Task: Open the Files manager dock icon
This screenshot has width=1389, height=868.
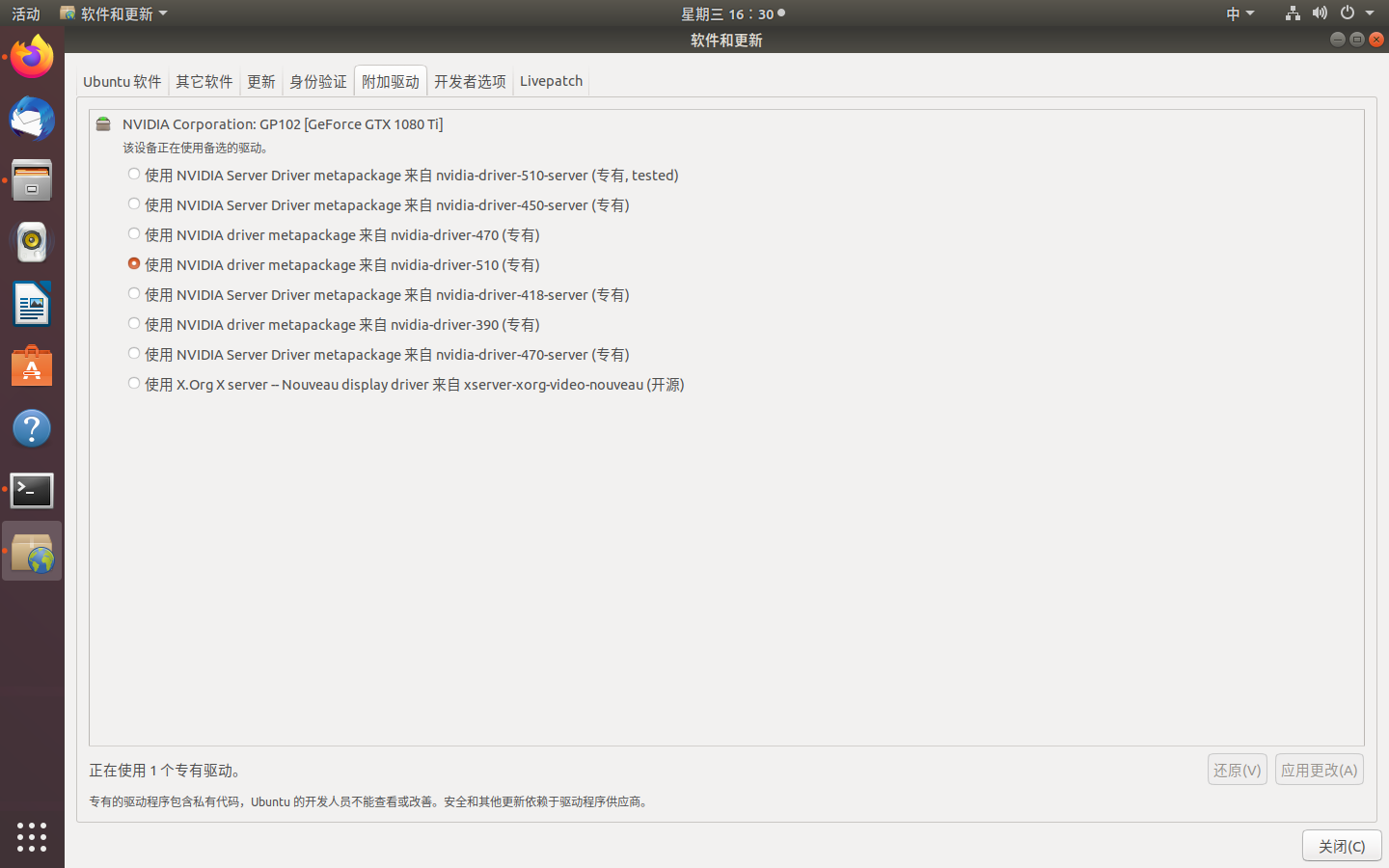Action: (32, 180)
